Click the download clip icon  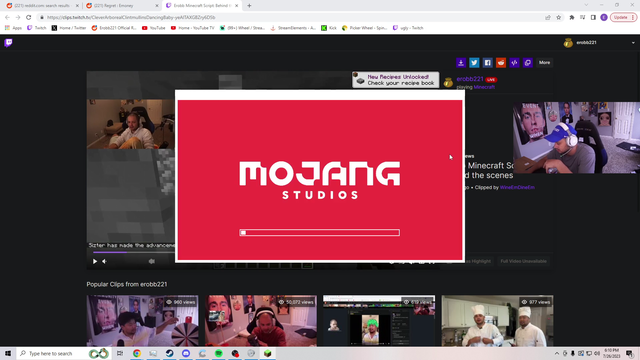(461, 62)
